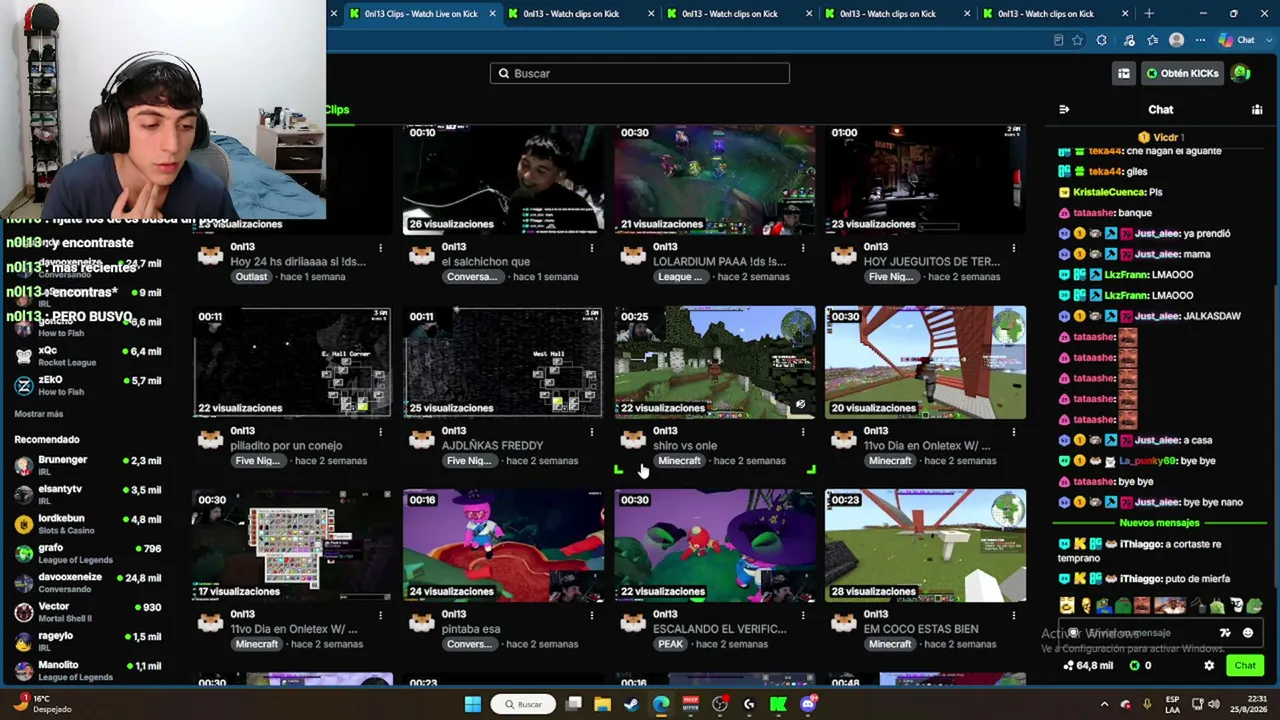This screenshot has width=1280, height=720.
Task: Jump to Nuevos mensajes in chat
Action: [x=1159, y=523]
